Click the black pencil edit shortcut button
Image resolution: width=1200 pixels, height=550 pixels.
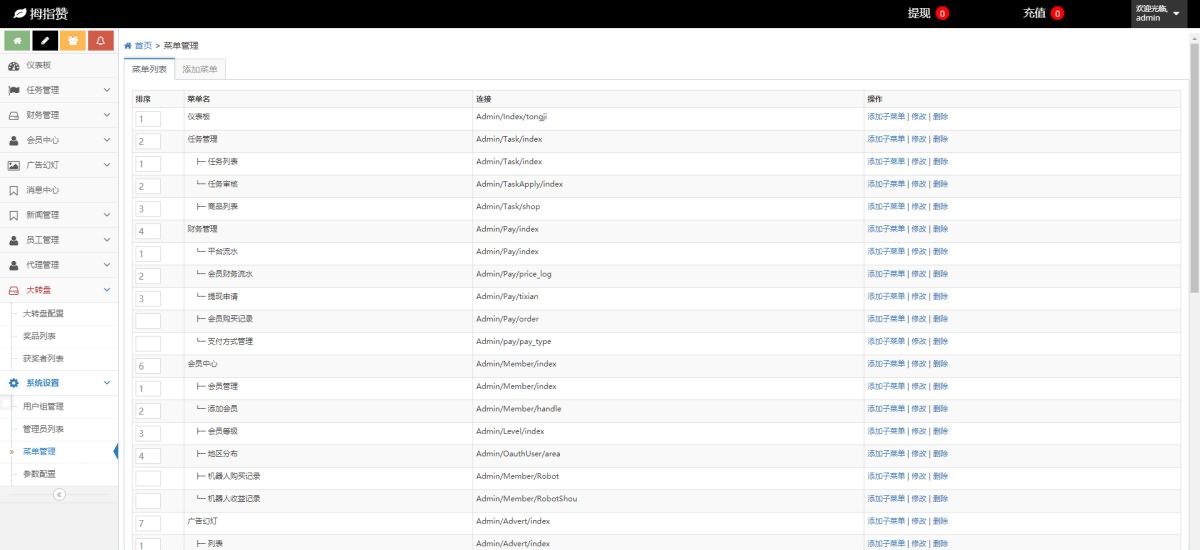click(44, 40)
